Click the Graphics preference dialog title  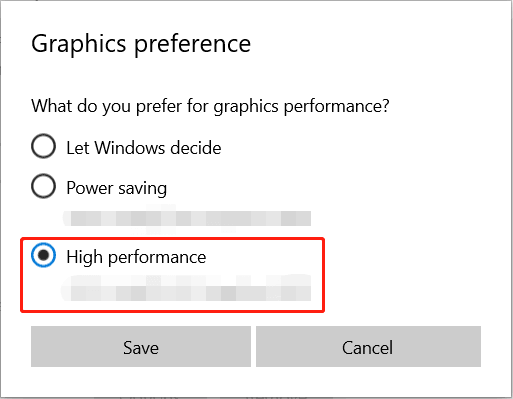(141, 44)
